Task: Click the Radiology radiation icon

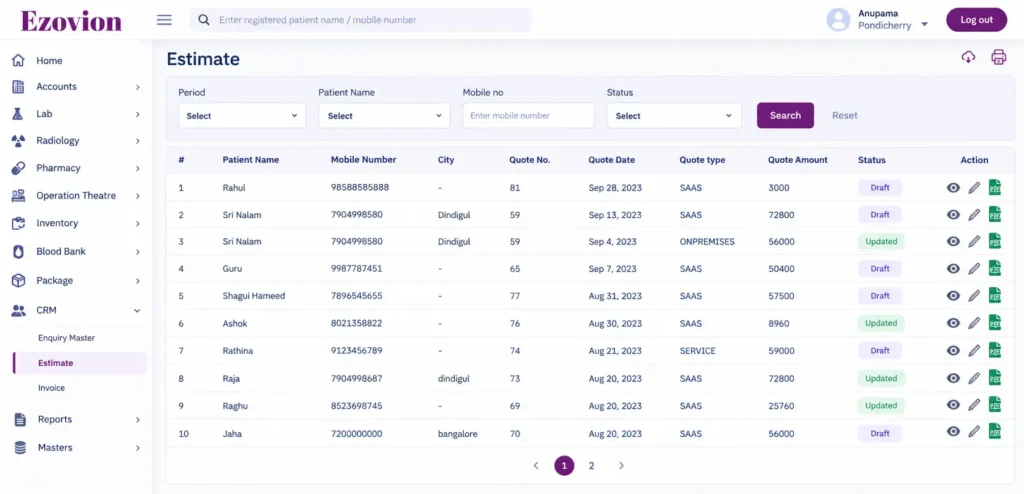Action: (18, 140)
